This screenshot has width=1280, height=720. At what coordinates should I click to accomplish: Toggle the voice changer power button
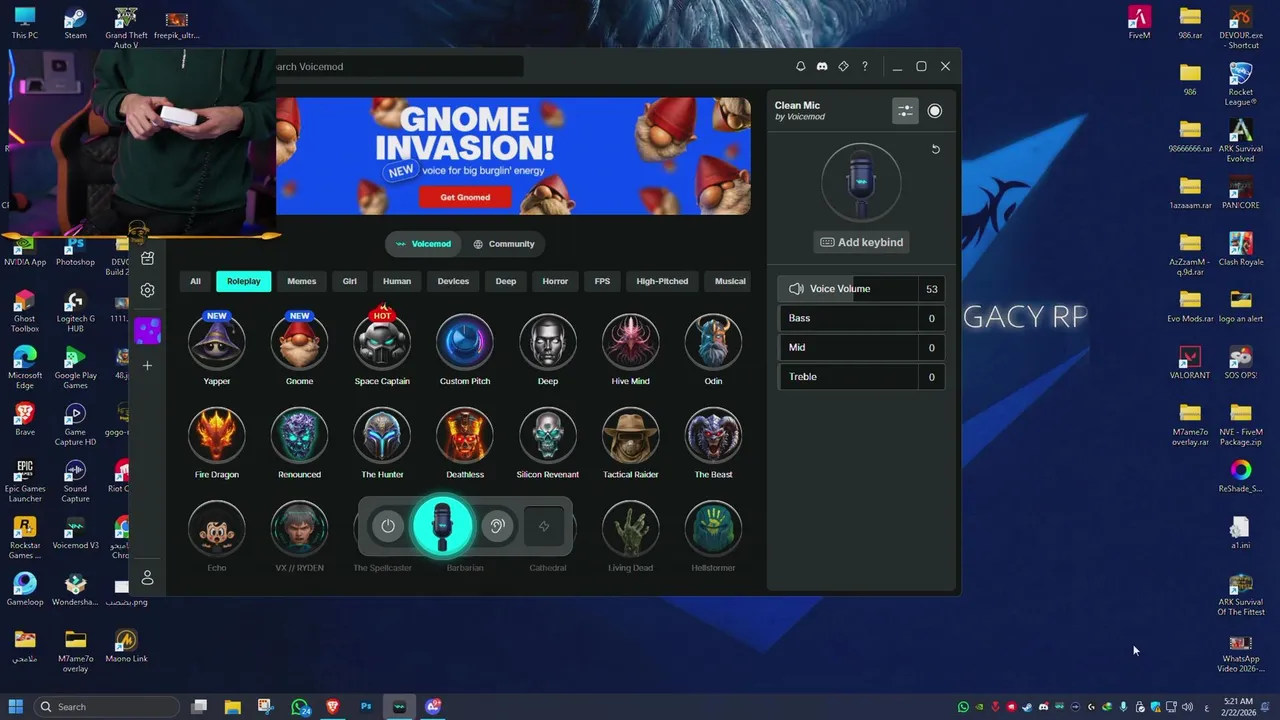(388, 526)
